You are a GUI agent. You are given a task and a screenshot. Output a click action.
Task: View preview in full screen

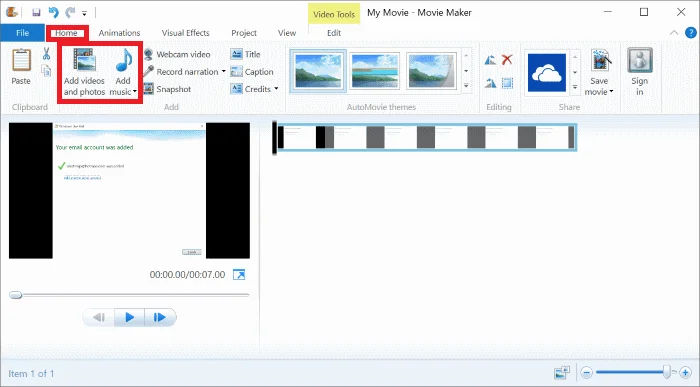pos(239,275)
